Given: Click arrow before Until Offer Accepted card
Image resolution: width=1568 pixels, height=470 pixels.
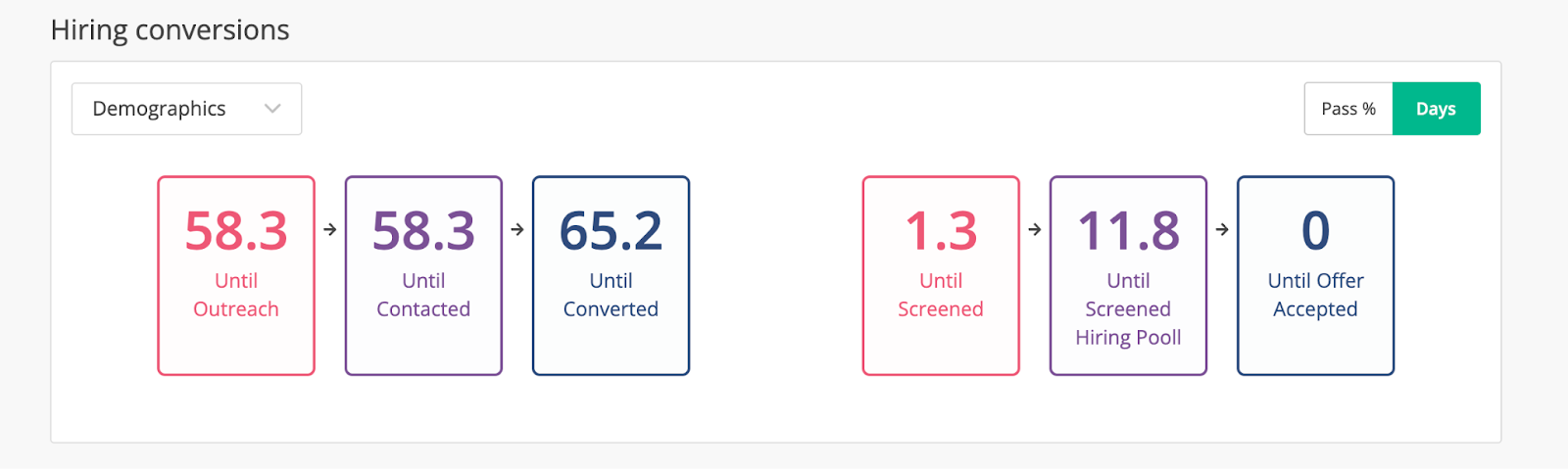Looking at the screenshot, I should click(x=1222, y=229).
